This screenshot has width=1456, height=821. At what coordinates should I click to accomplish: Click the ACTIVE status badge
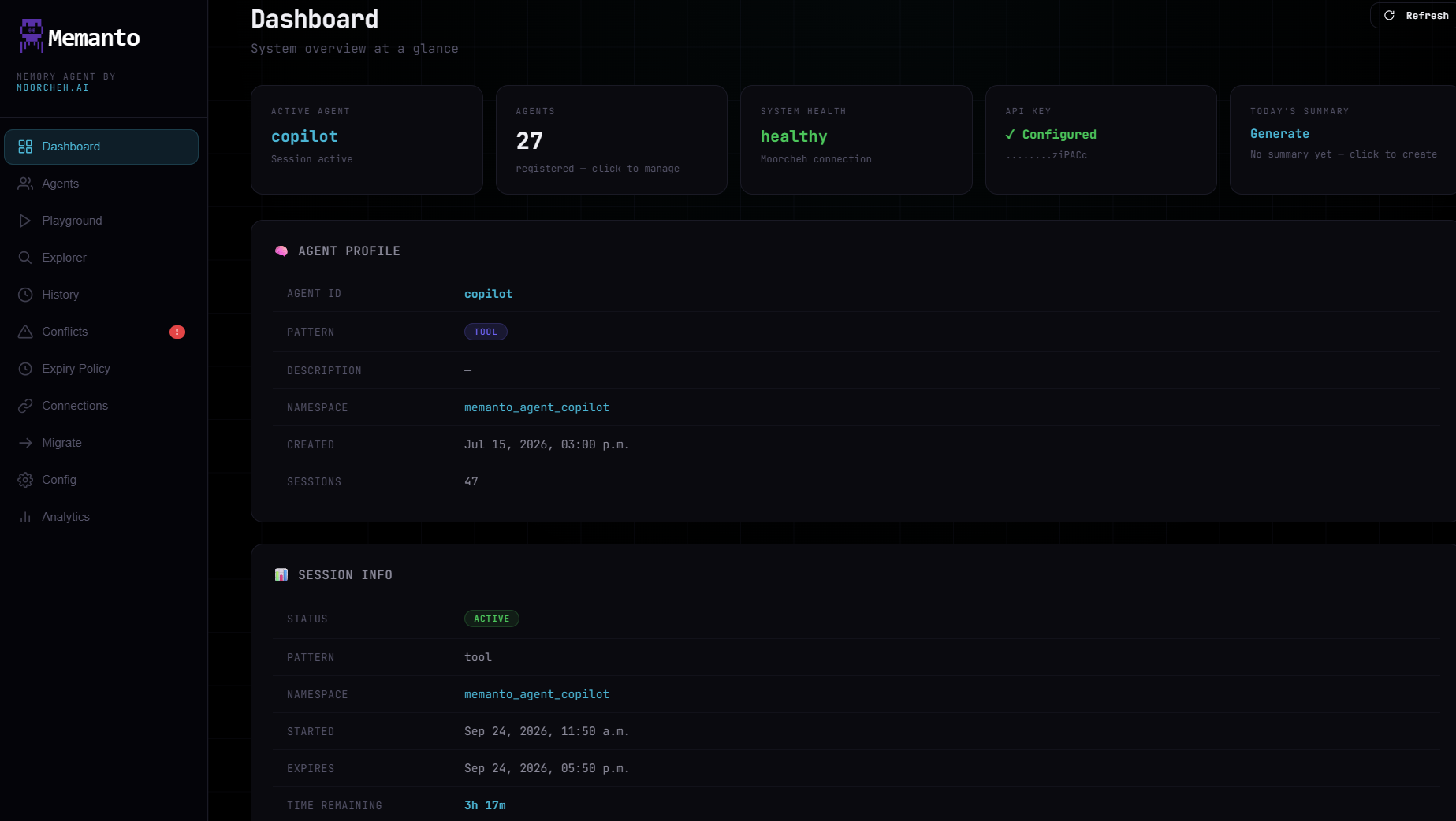(492, 619)
